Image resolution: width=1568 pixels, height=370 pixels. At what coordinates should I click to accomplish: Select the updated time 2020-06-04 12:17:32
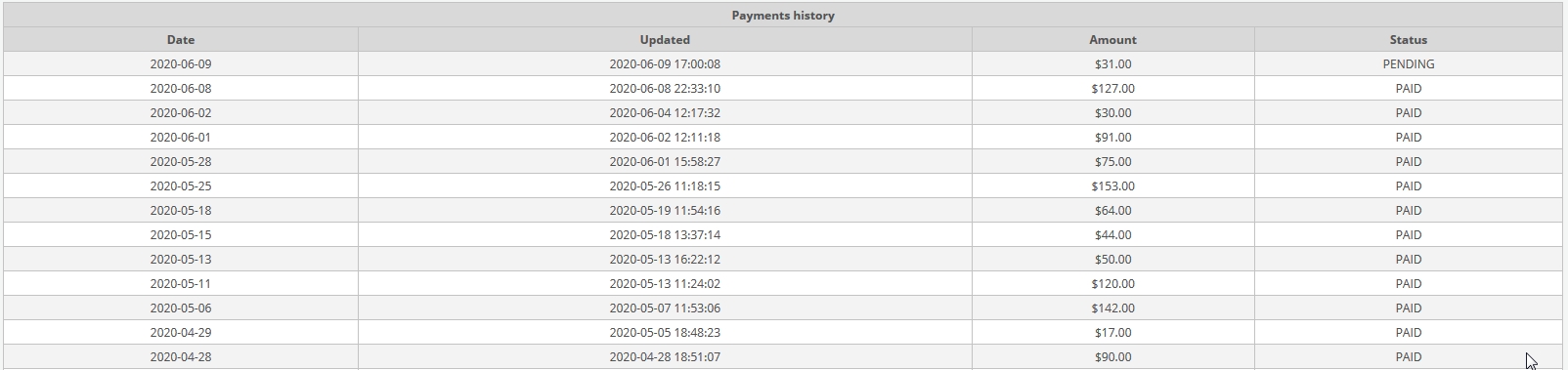click(x=665, y=113)
